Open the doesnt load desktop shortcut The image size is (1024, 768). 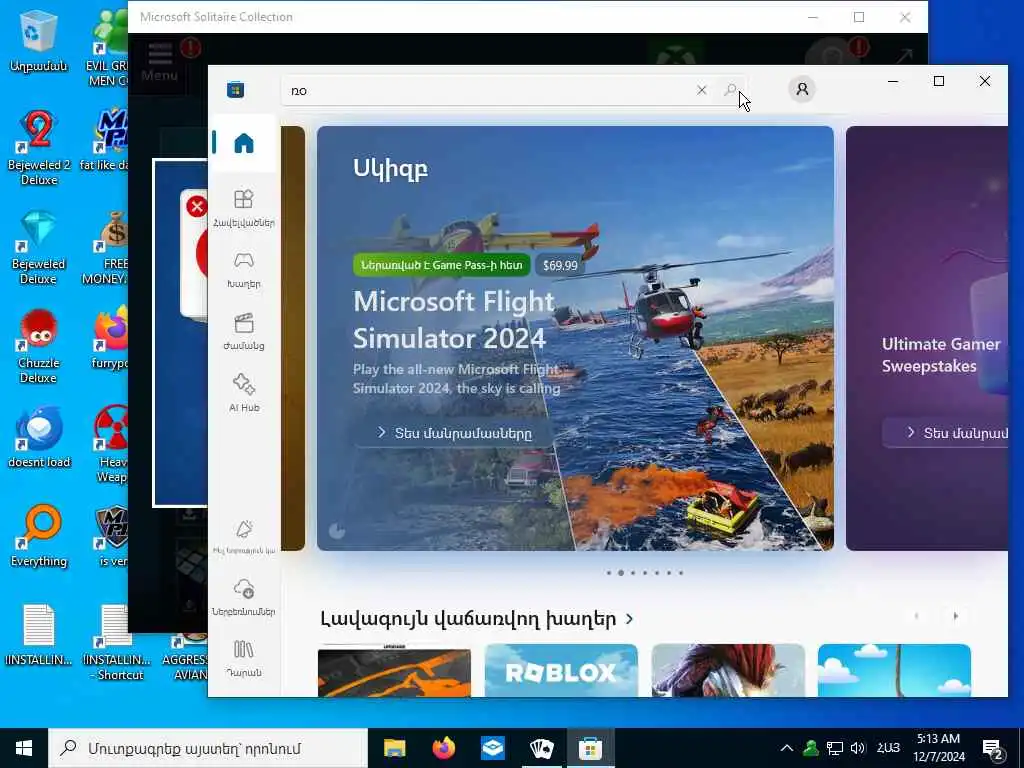pyautogui.click(x=39, y=437)
